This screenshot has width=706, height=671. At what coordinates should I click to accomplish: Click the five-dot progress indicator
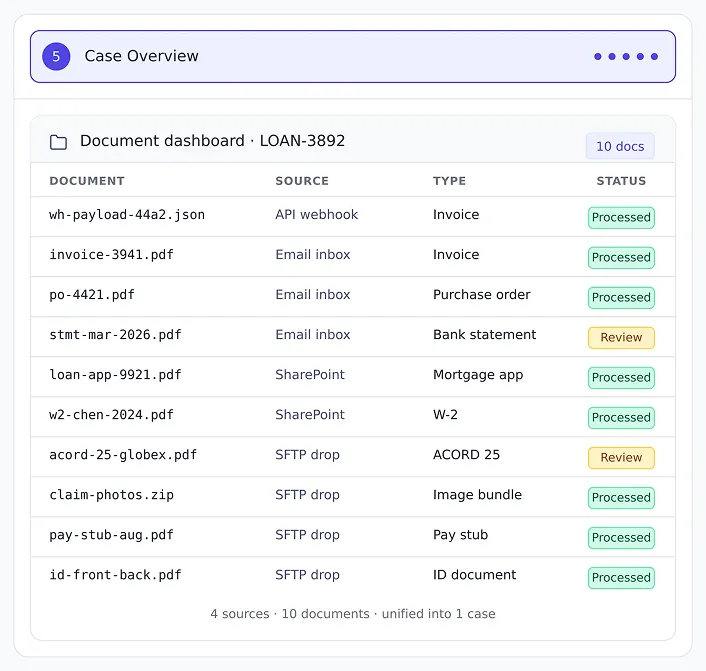click(626, 56)
